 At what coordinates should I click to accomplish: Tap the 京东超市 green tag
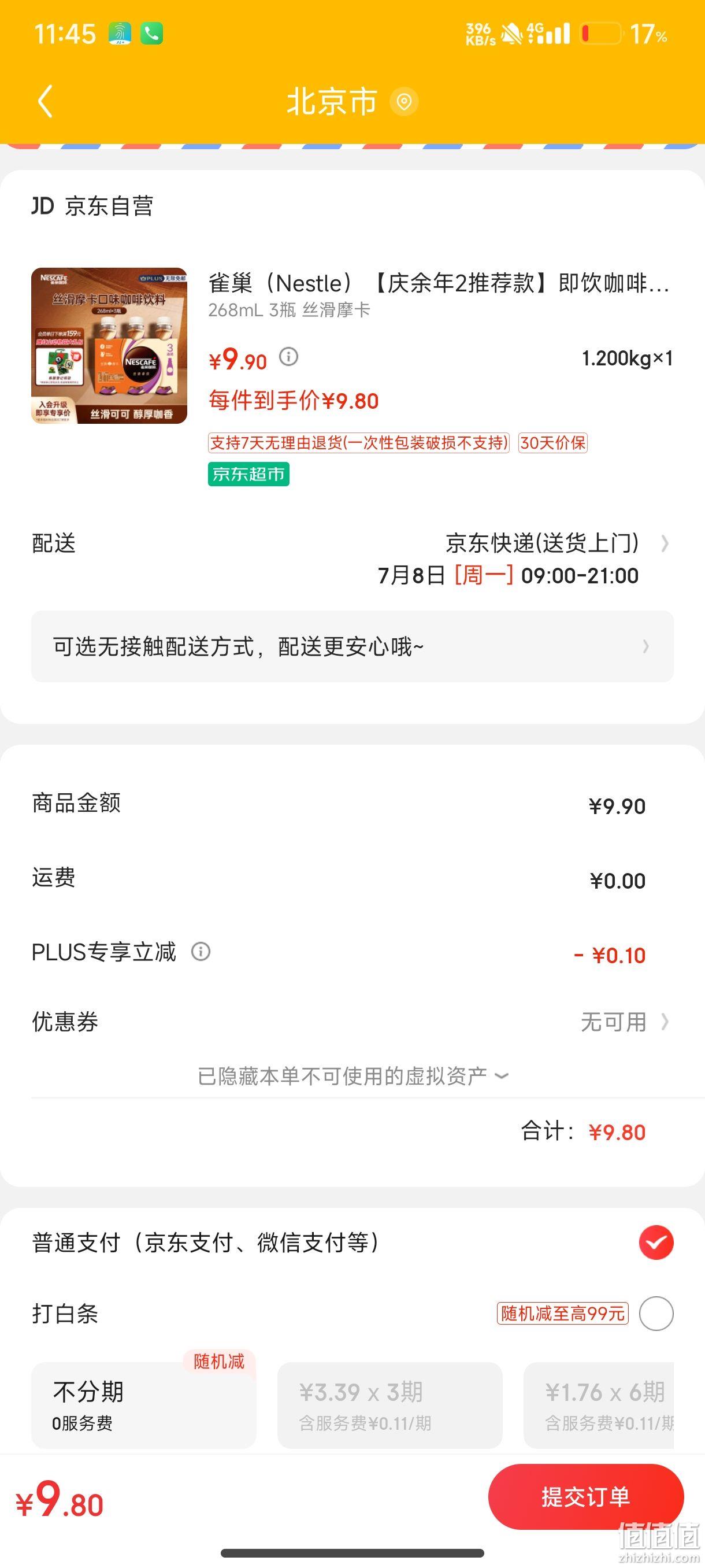249,474
